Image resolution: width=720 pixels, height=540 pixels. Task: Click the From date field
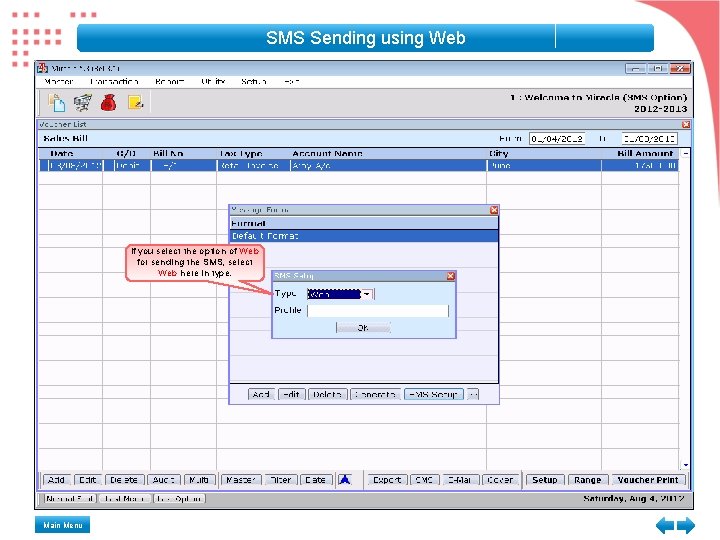coord(557,139)
